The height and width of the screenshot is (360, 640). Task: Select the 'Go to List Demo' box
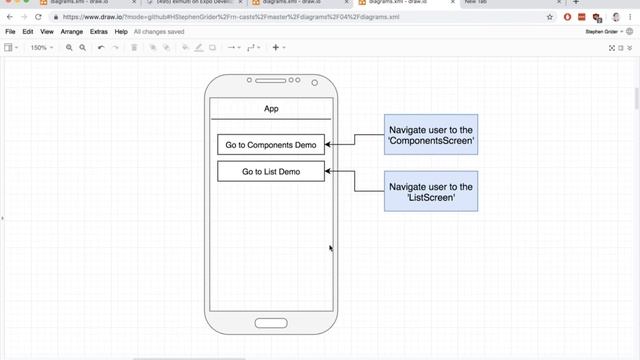(271, 171)
